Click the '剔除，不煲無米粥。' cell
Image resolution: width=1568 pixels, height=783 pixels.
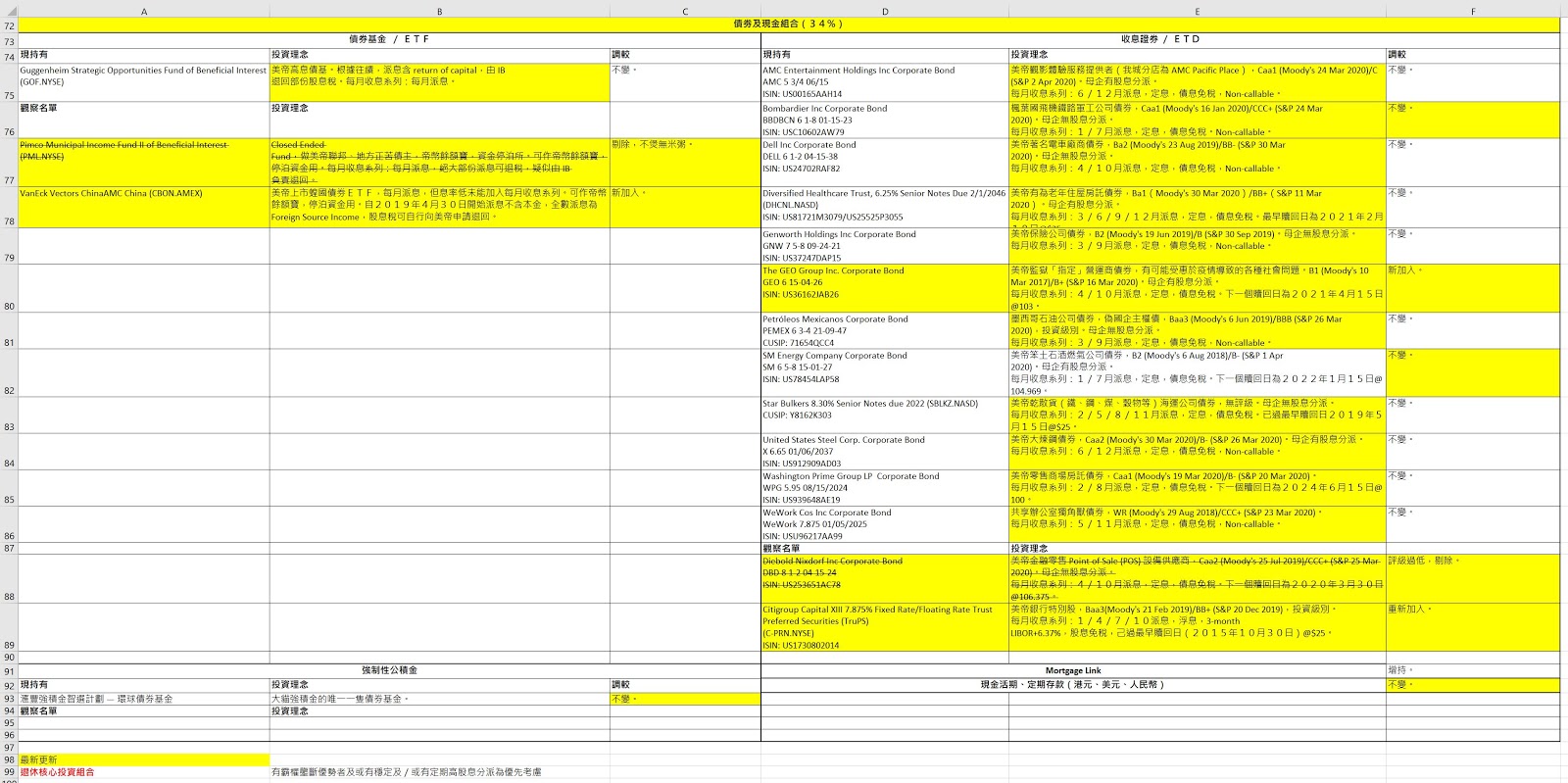coord(684,163)
